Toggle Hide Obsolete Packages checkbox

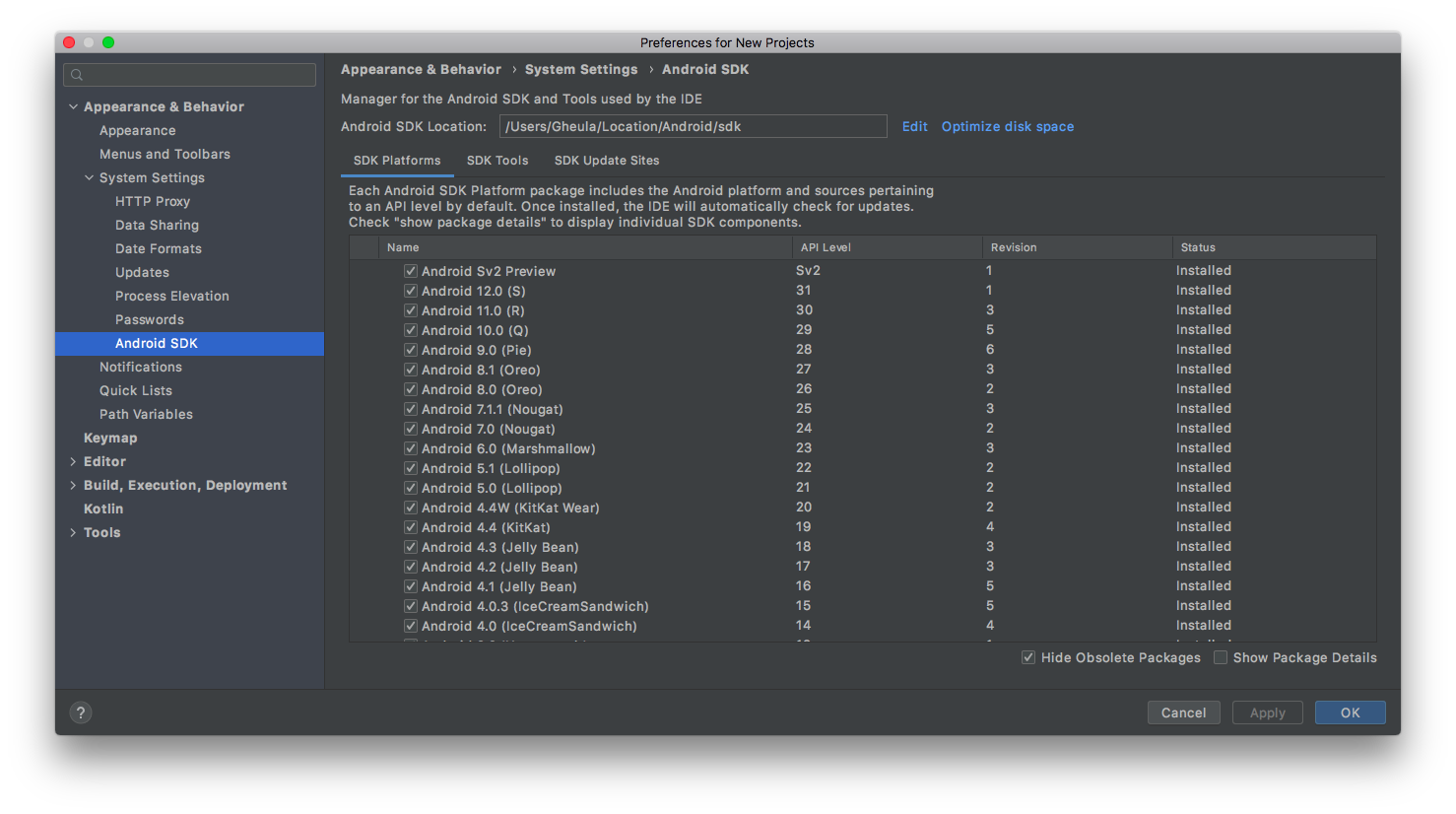(1028, 657)
